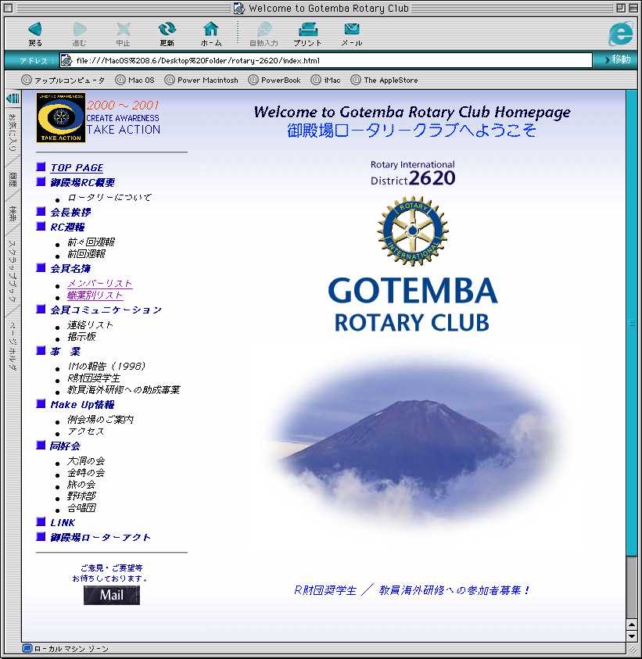Viewport: 642px width, 659px height.
Task: Open the 前回週報 link
Action: 87,254
